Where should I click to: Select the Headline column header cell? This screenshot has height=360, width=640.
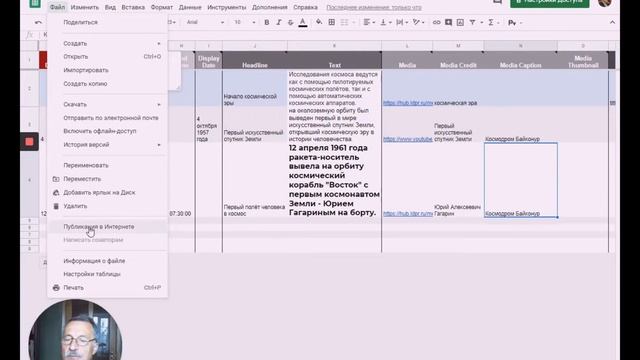(255, 60)
